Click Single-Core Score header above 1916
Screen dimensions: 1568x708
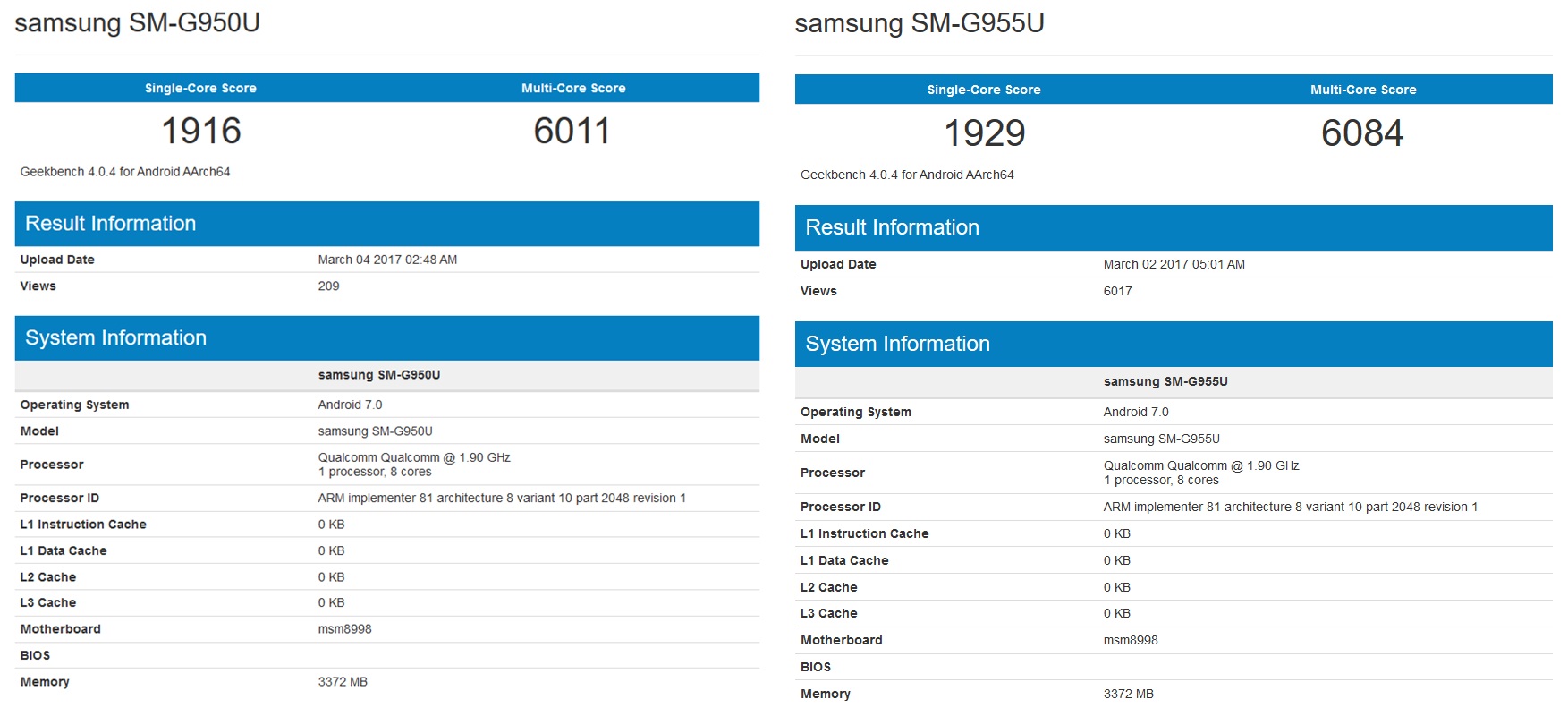200,88
